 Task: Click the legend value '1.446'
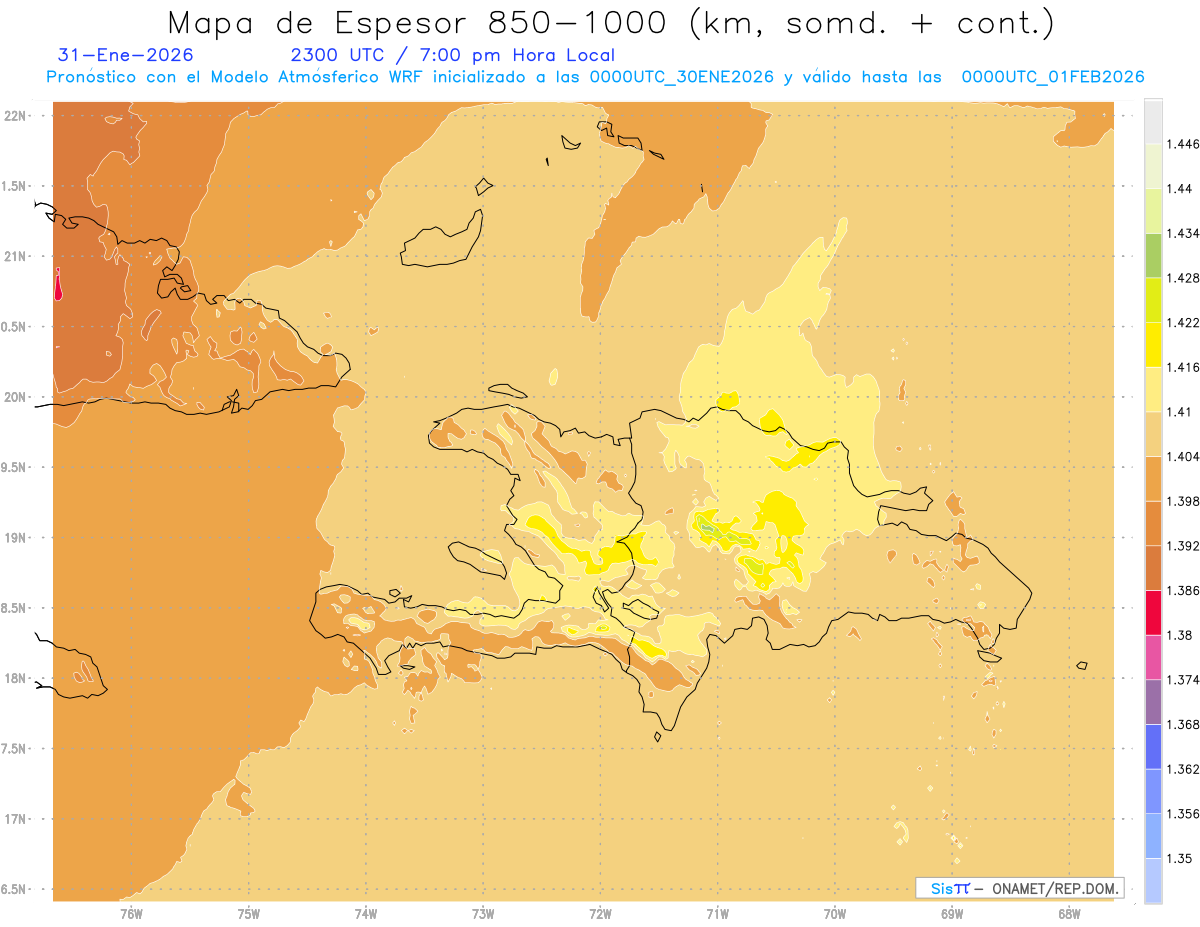point(1185,144)
